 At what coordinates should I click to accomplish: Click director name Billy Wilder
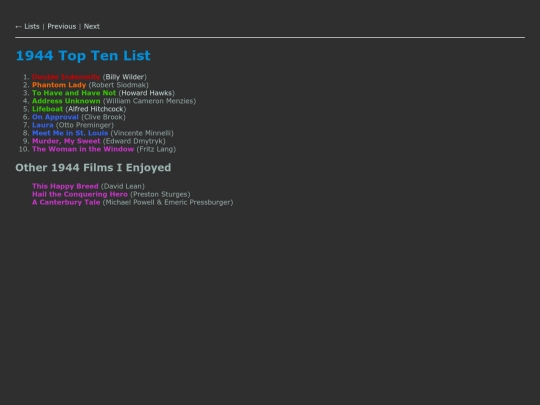point(125,77)
